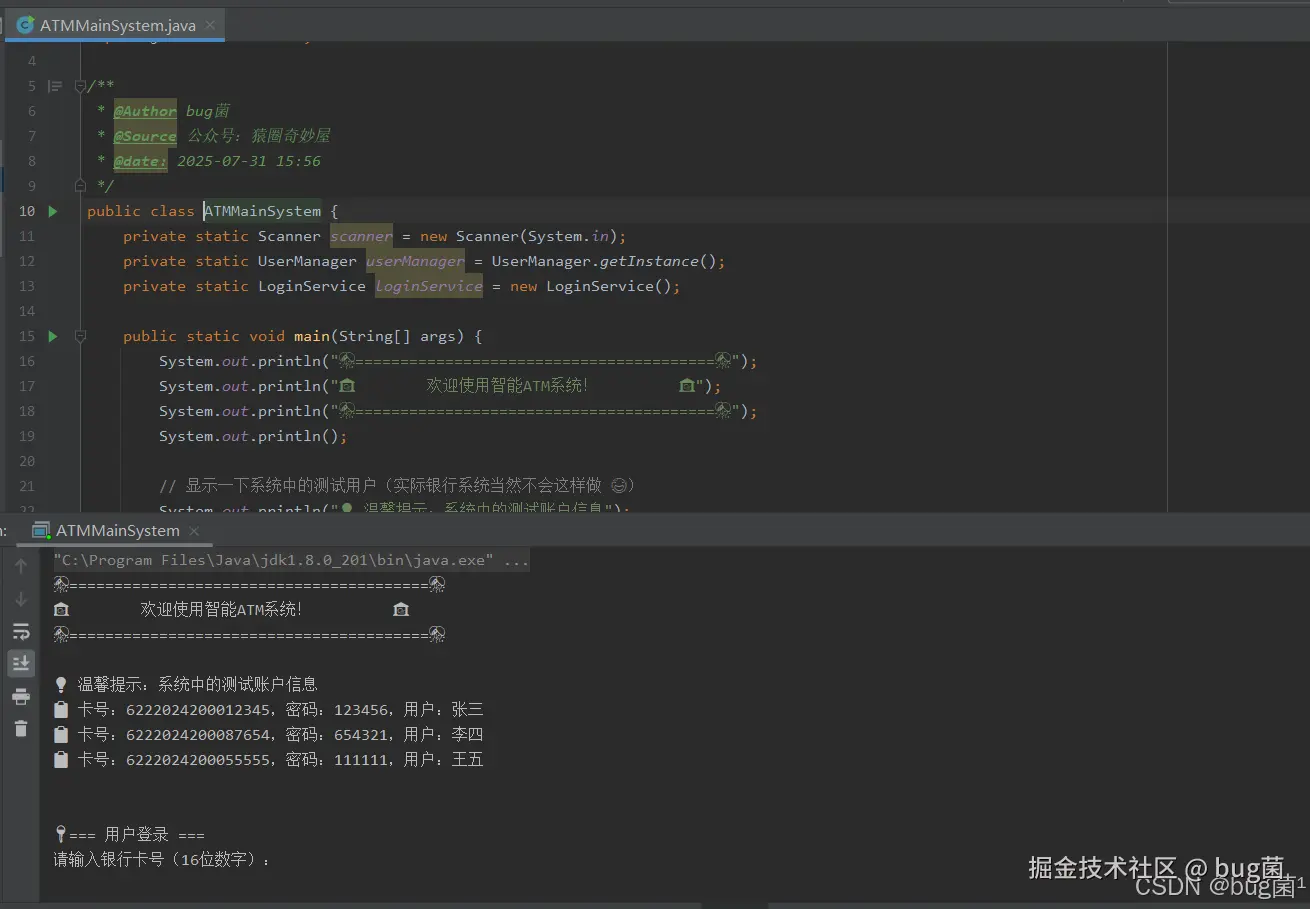Click the java.exe command line in console
The width and height of the screenshot is (1310, 909).
coord(291,560)
